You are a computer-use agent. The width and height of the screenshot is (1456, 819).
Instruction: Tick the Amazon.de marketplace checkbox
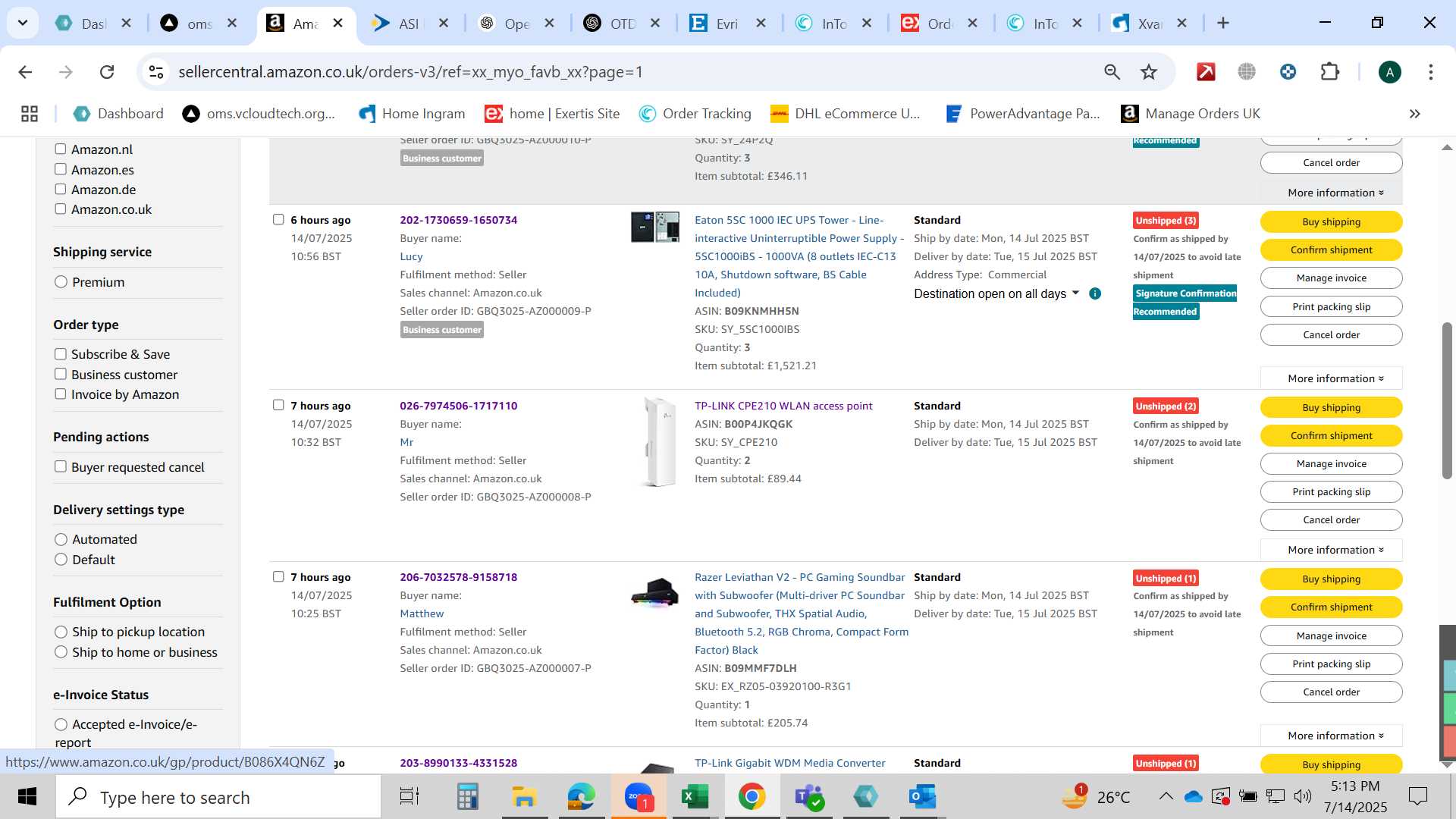click(61, 189)
